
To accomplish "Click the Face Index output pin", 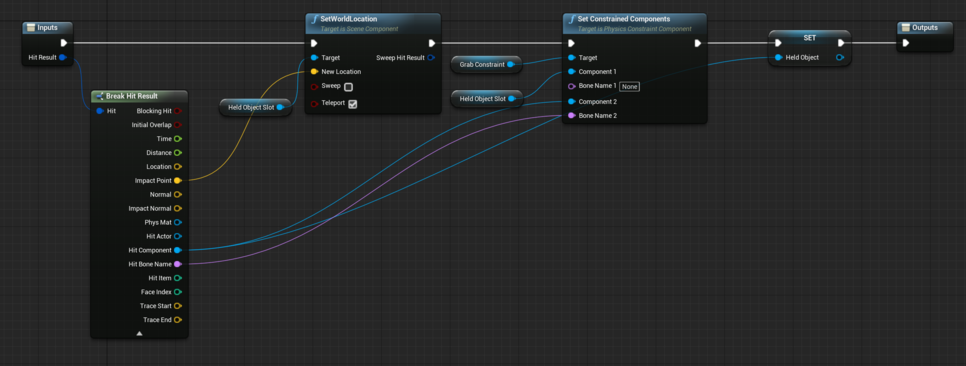I will tap(177, 292).
